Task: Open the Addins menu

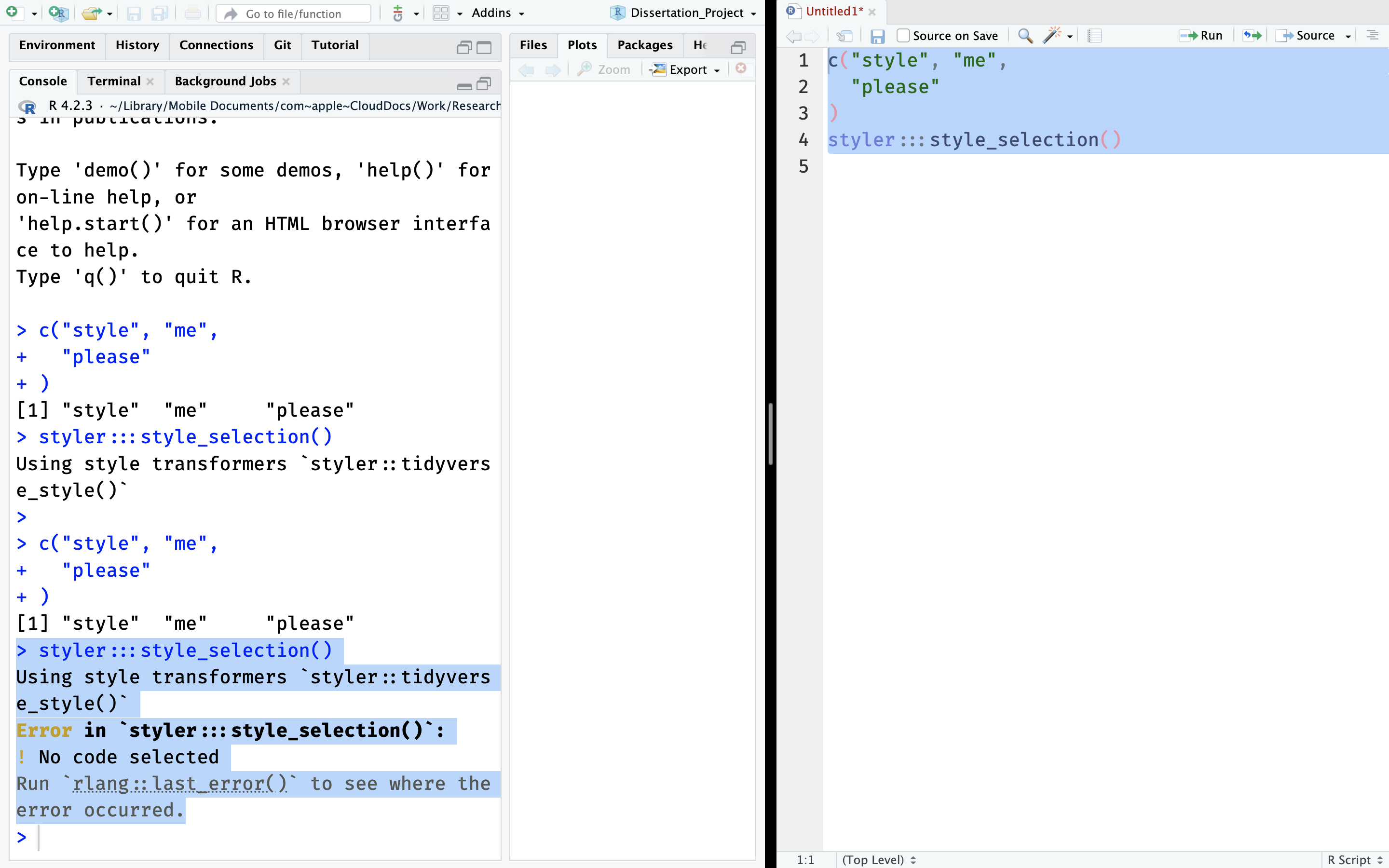Action: pyautogui.click(x=497, y=13)
